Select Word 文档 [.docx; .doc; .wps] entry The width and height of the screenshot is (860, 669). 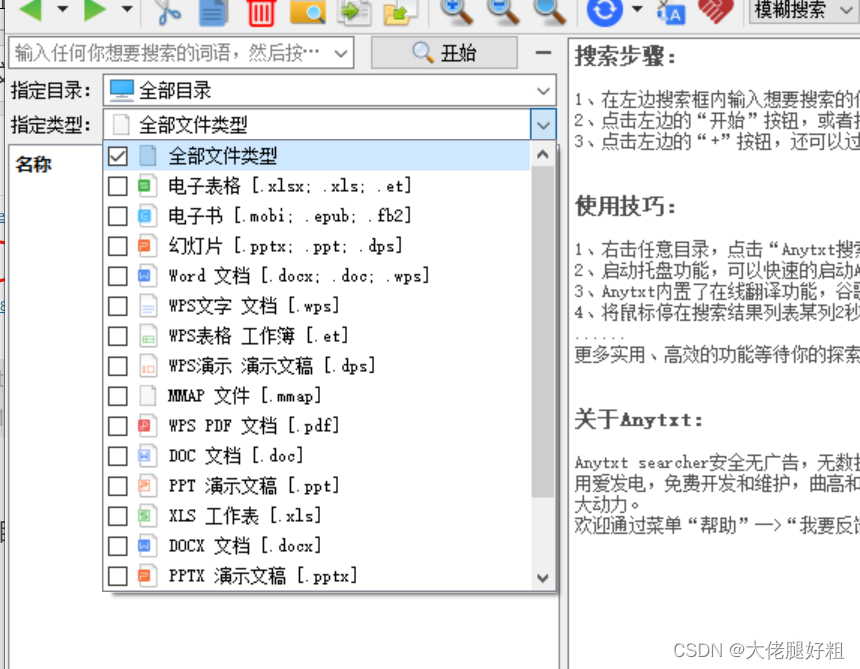coord(298,276)
